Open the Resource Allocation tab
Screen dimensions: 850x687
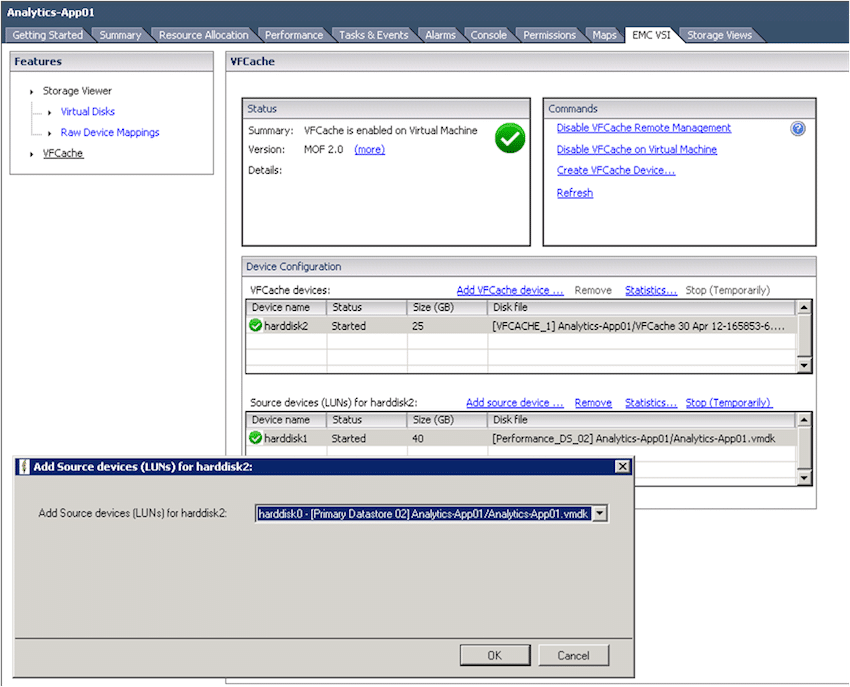click(203, 35)
